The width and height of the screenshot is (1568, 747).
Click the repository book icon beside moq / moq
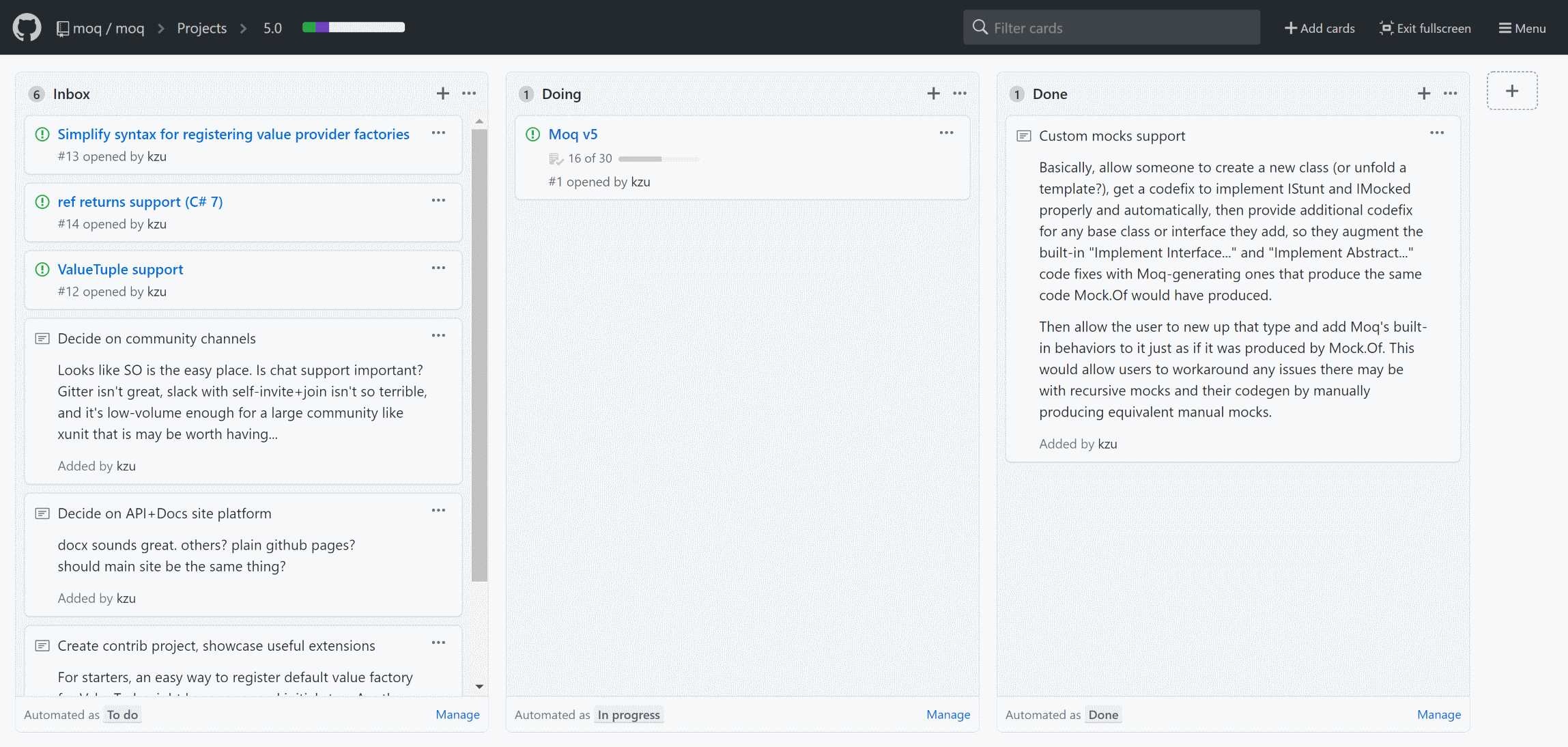[62, 28]
